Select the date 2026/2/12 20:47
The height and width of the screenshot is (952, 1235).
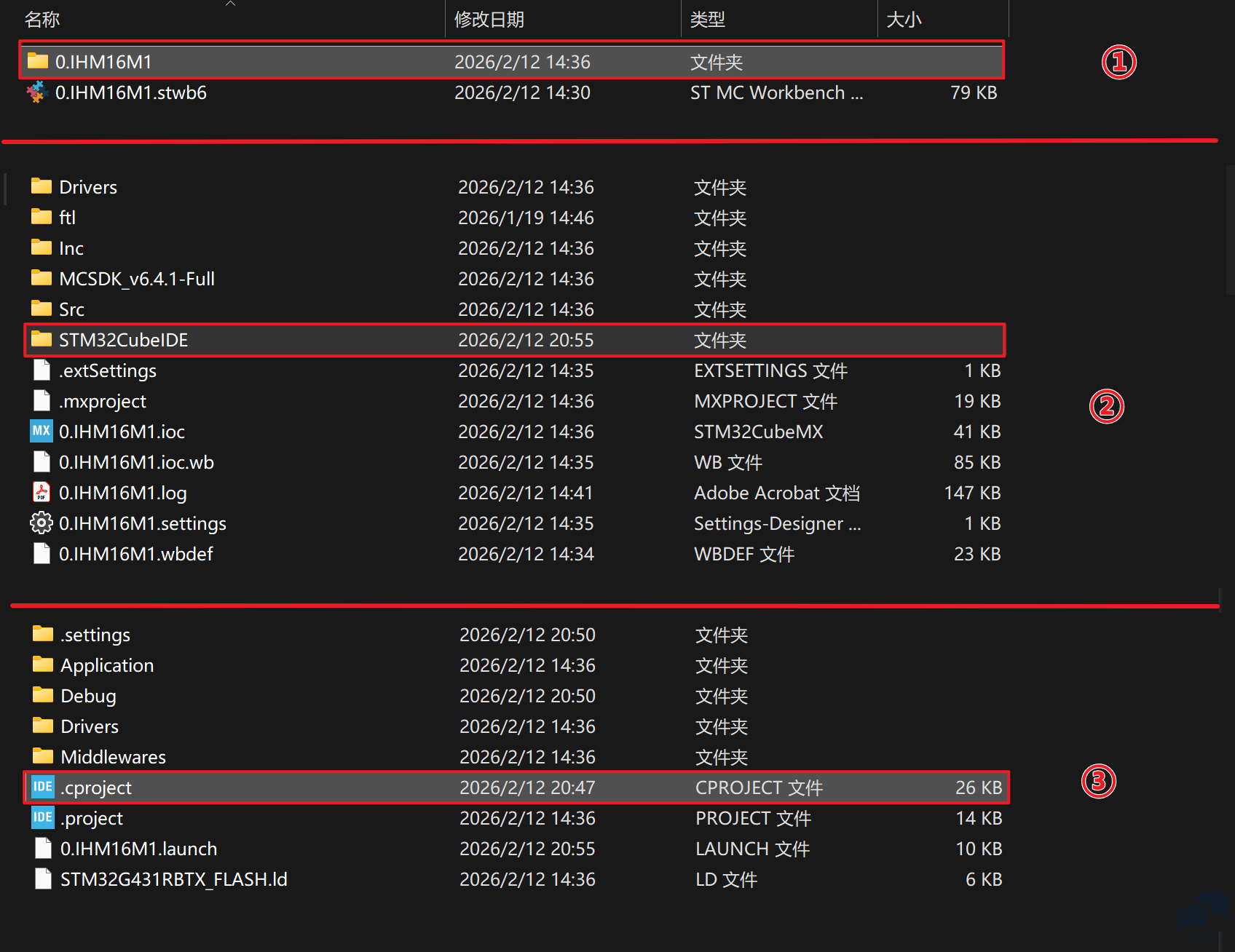pos(527,788)
